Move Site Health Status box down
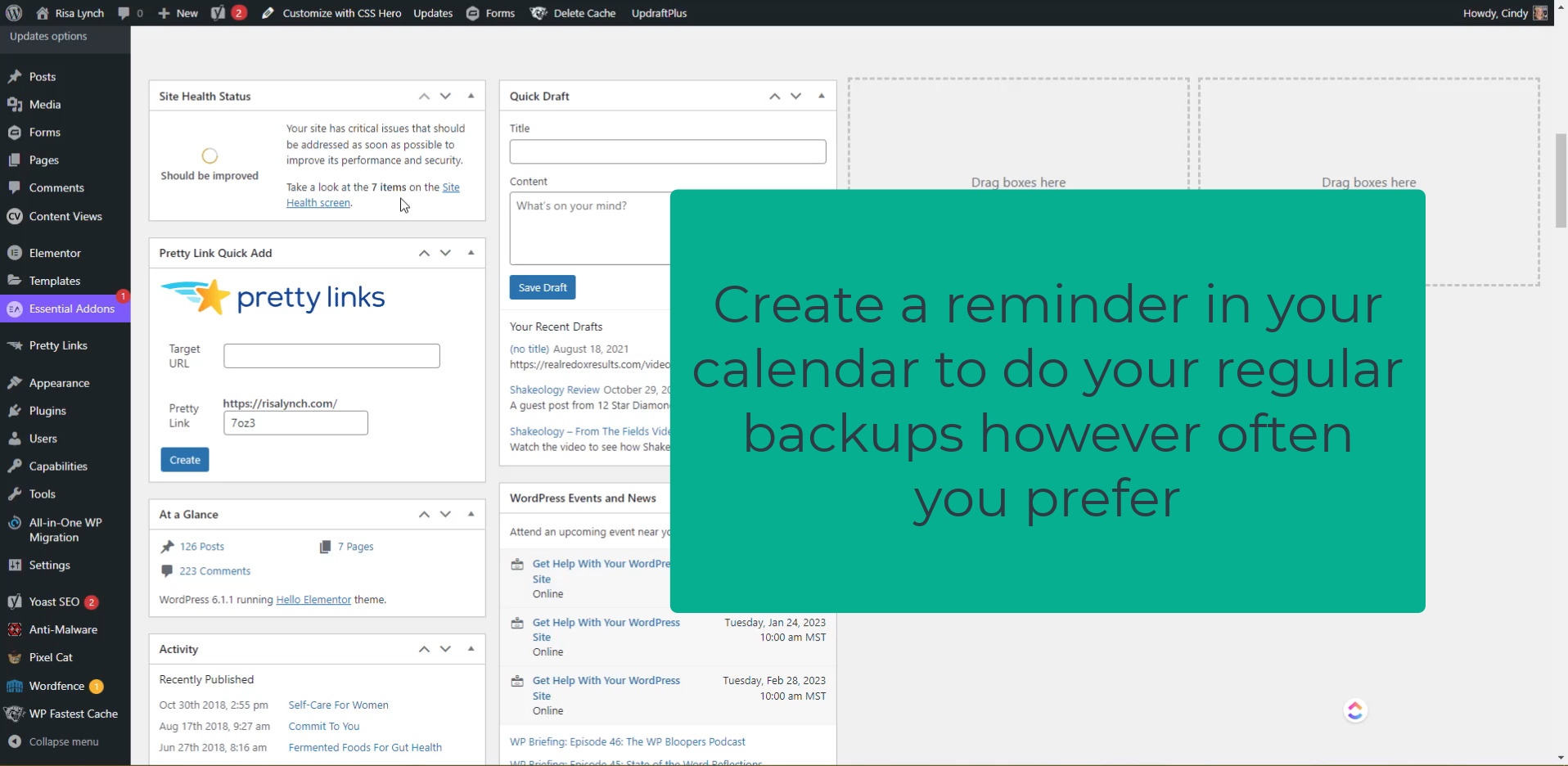1568x766 pixels. point(445,97)
